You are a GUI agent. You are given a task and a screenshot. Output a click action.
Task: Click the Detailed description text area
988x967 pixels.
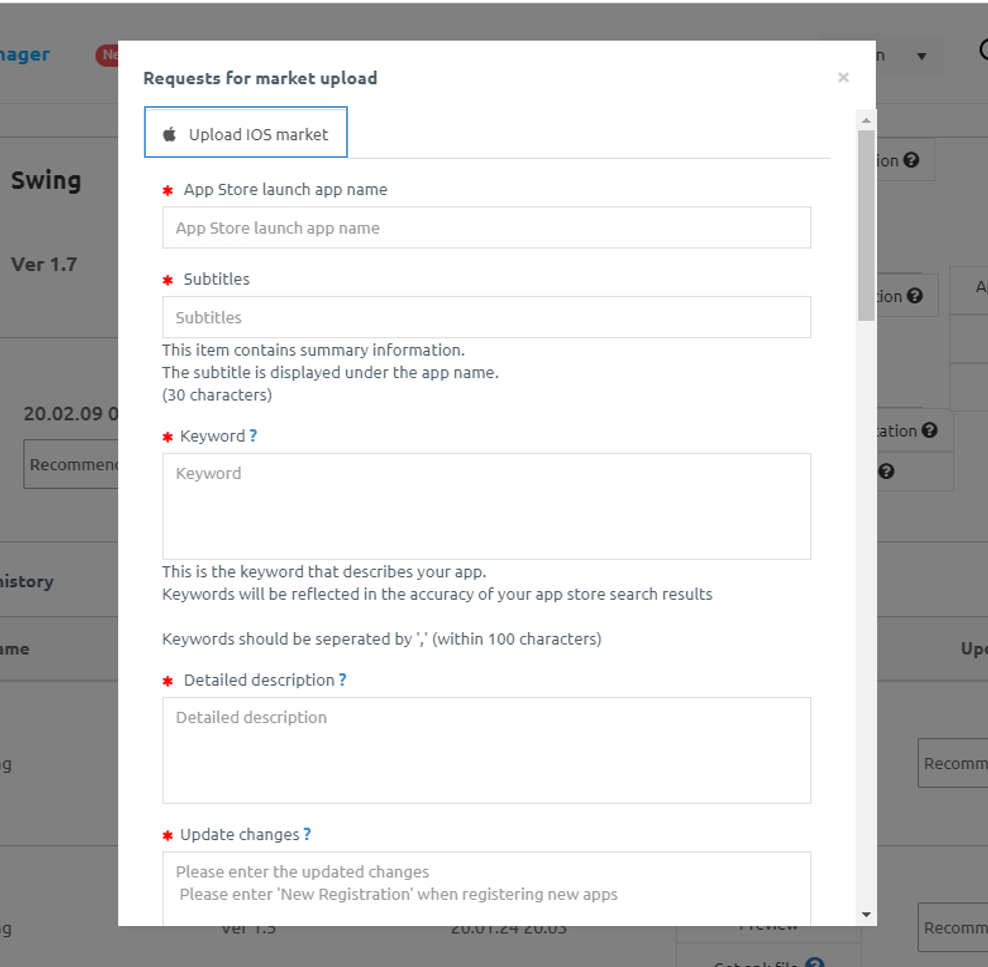pos(486,750)
